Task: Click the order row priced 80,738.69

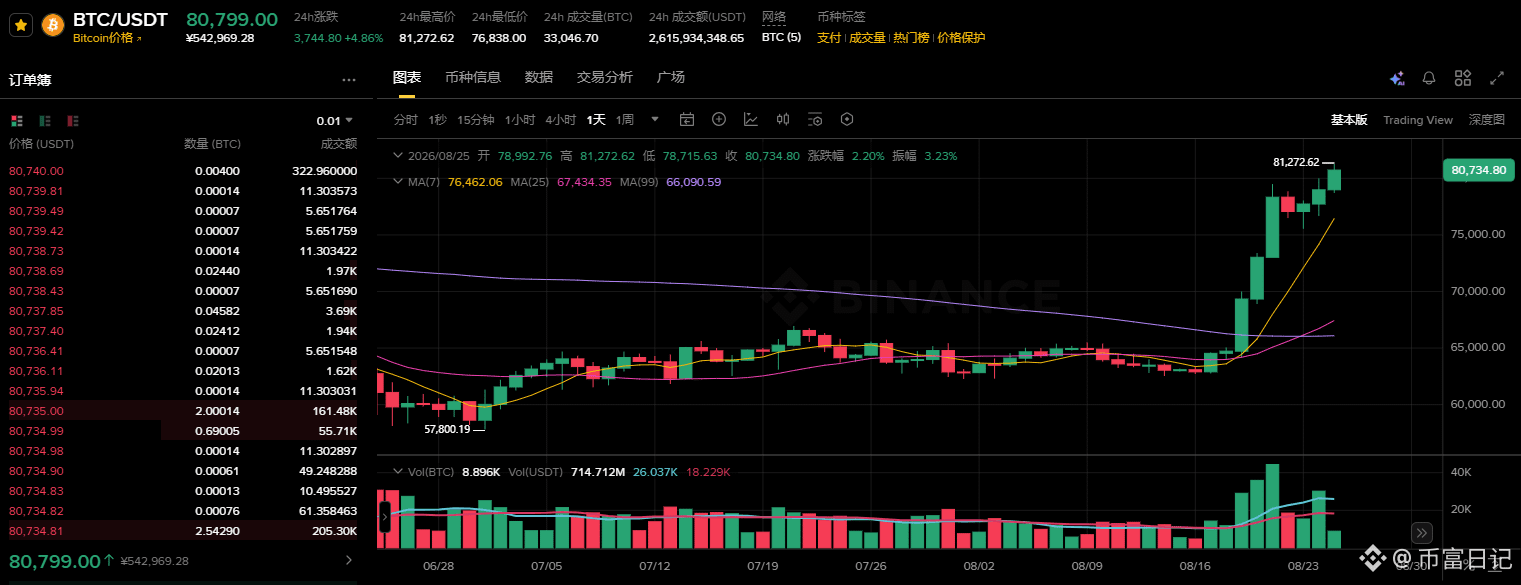Action: tap(183, 271)
